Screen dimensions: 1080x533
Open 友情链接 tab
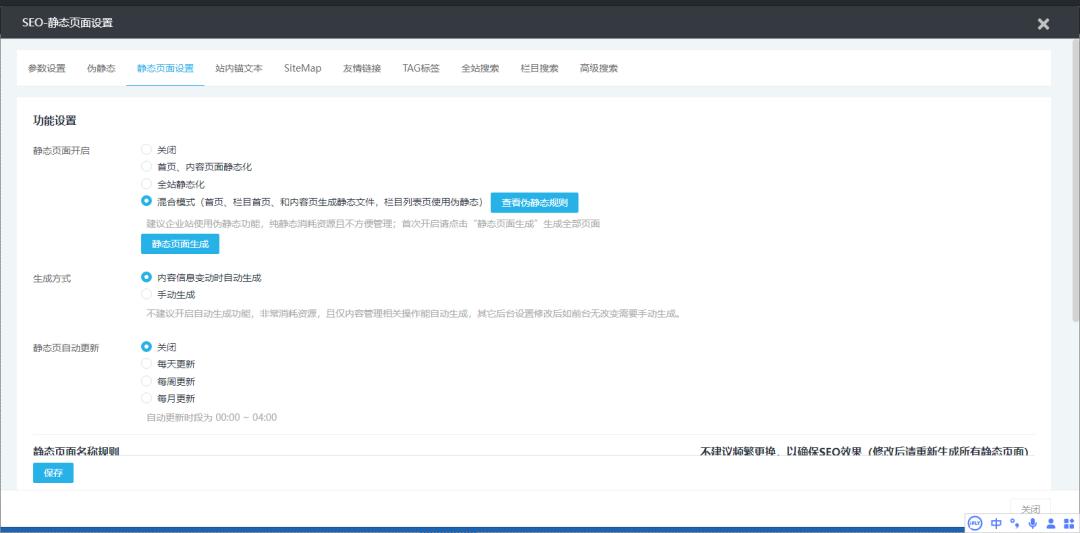[x=362, y=68]
